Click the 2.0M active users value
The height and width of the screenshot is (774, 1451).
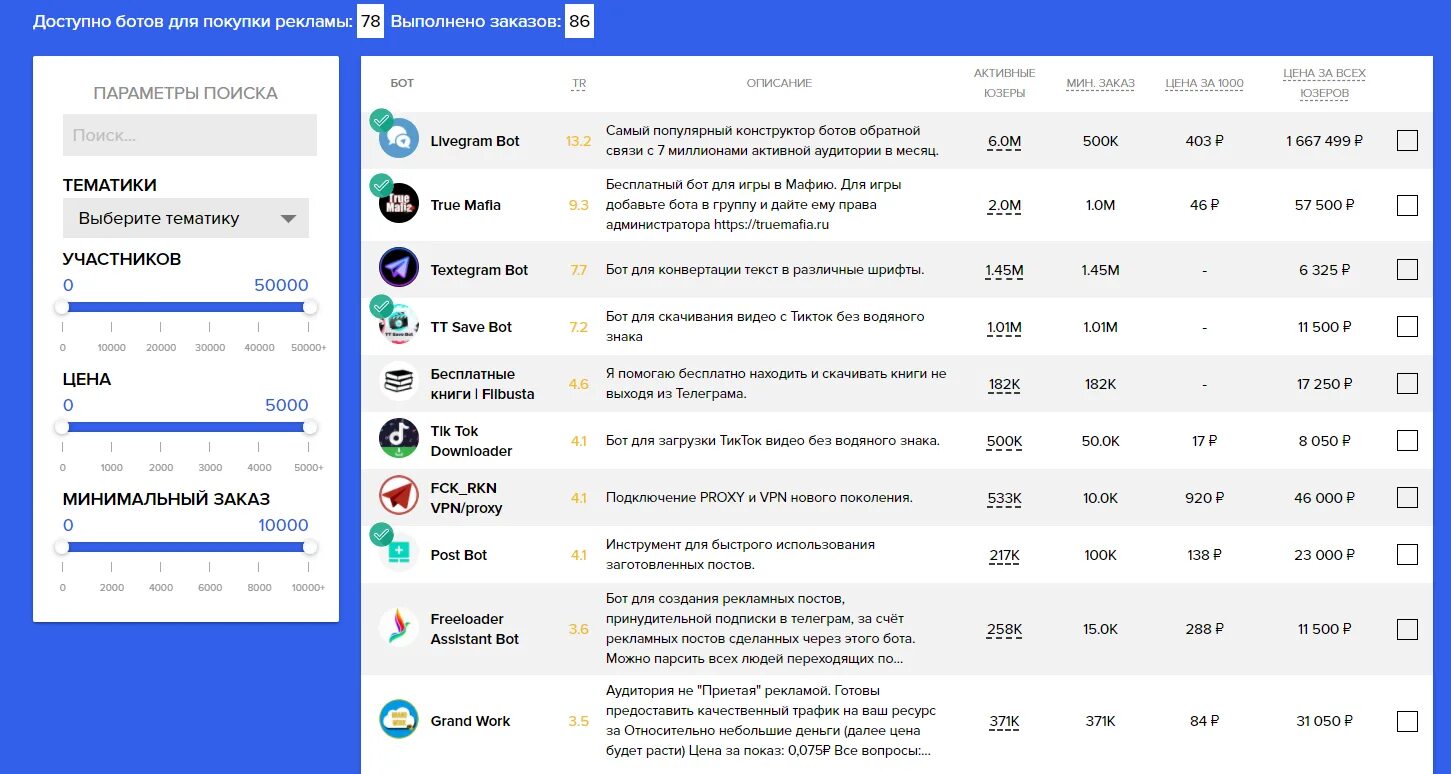click(x=1004, y=205)
